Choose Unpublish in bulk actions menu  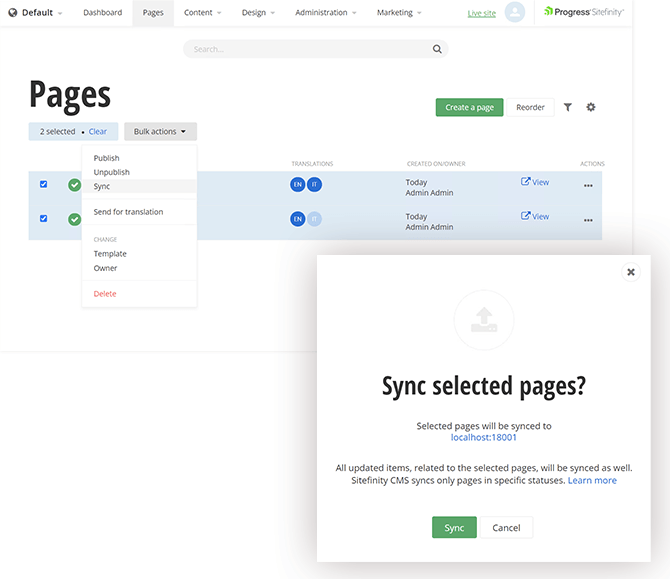(x=111, y=172)
